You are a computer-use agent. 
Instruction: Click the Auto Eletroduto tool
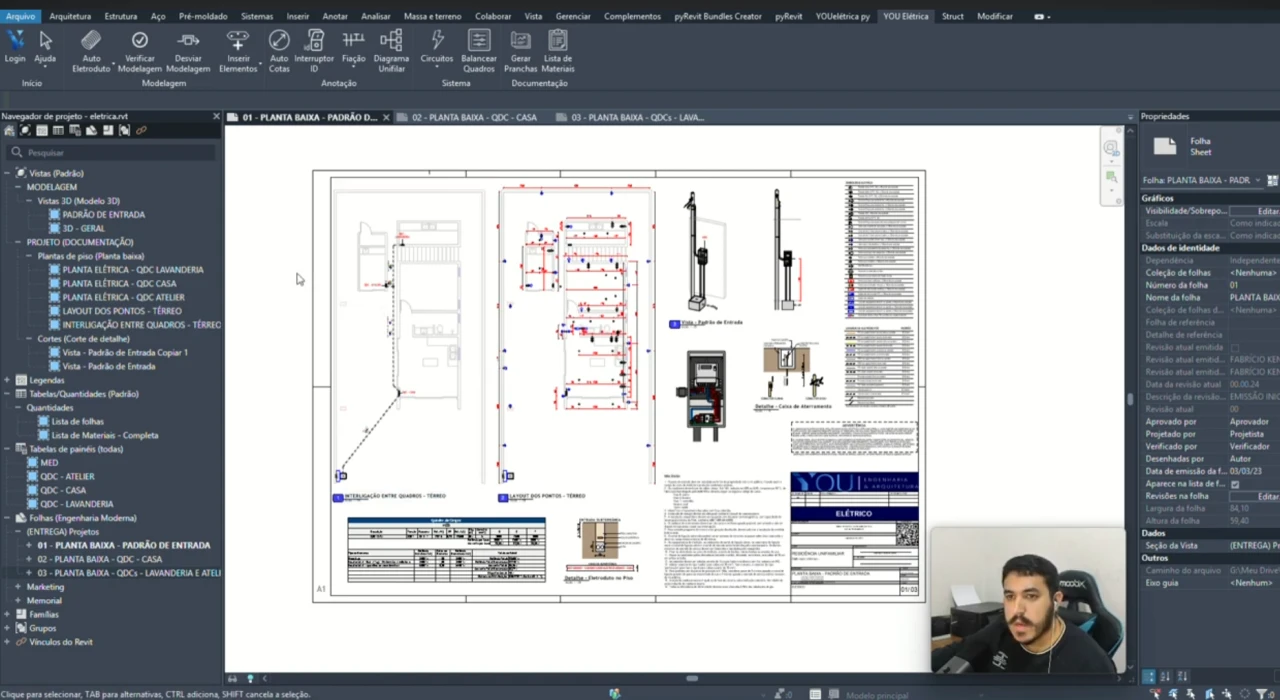[91, 50]
